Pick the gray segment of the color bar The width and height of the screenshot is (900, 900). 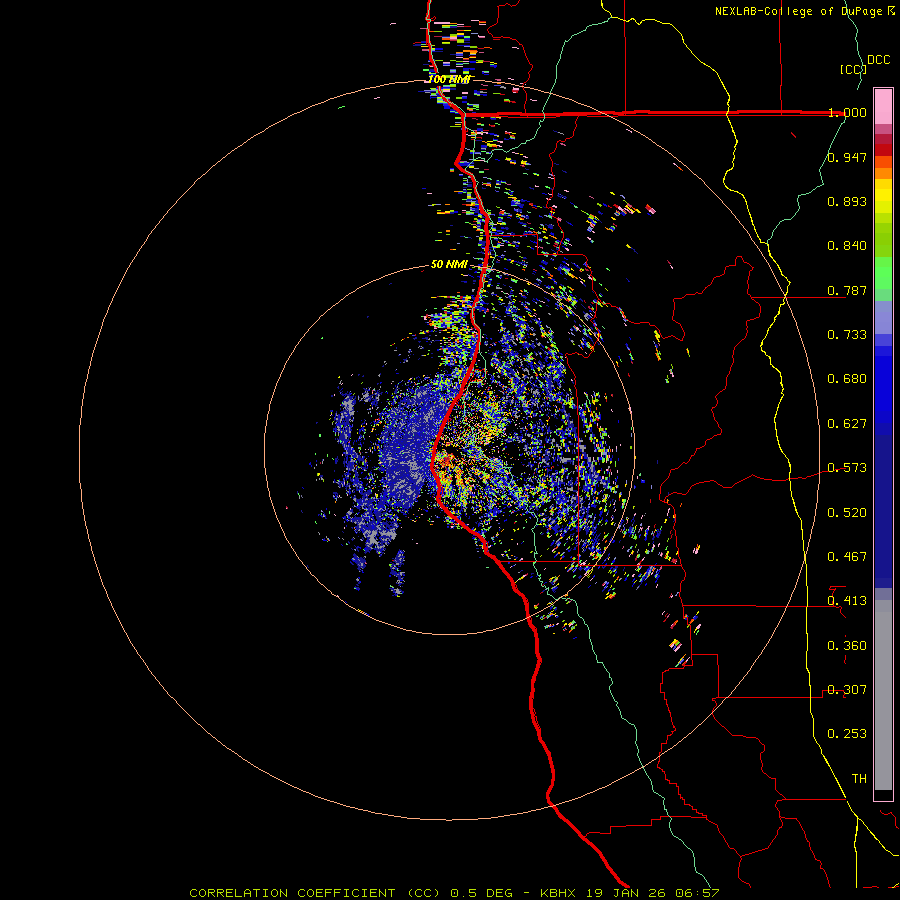point(883,695)
